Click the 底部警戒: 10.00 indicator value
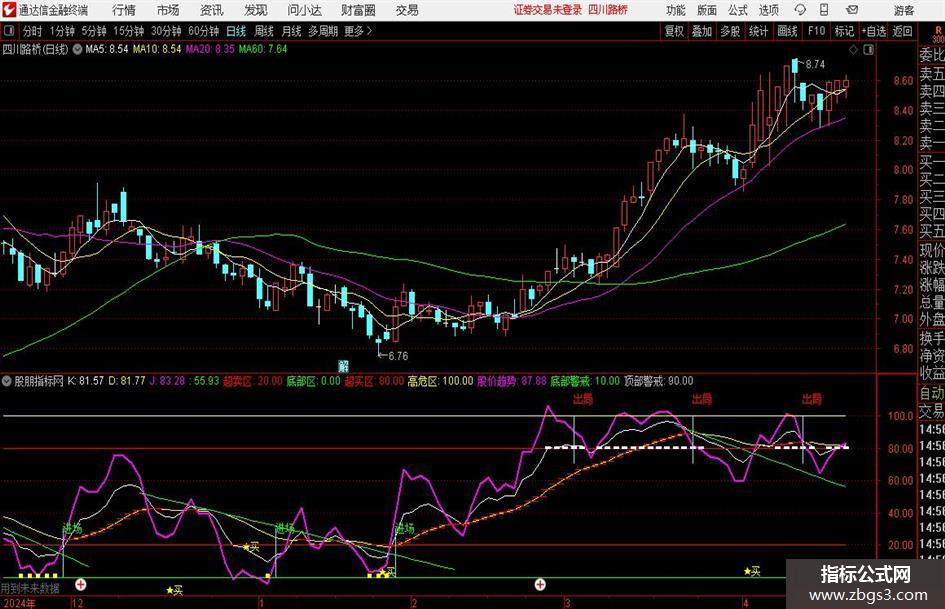 point(585,381)
